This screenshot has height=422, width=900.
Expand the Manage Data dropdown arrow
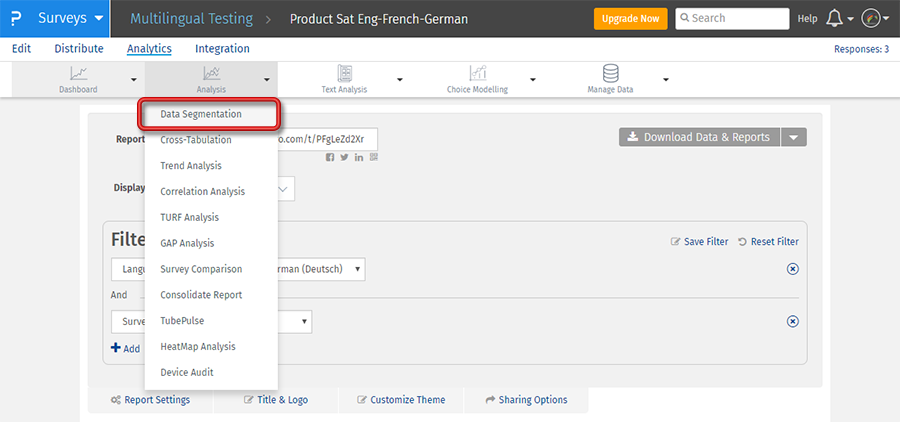pos(665,80)
